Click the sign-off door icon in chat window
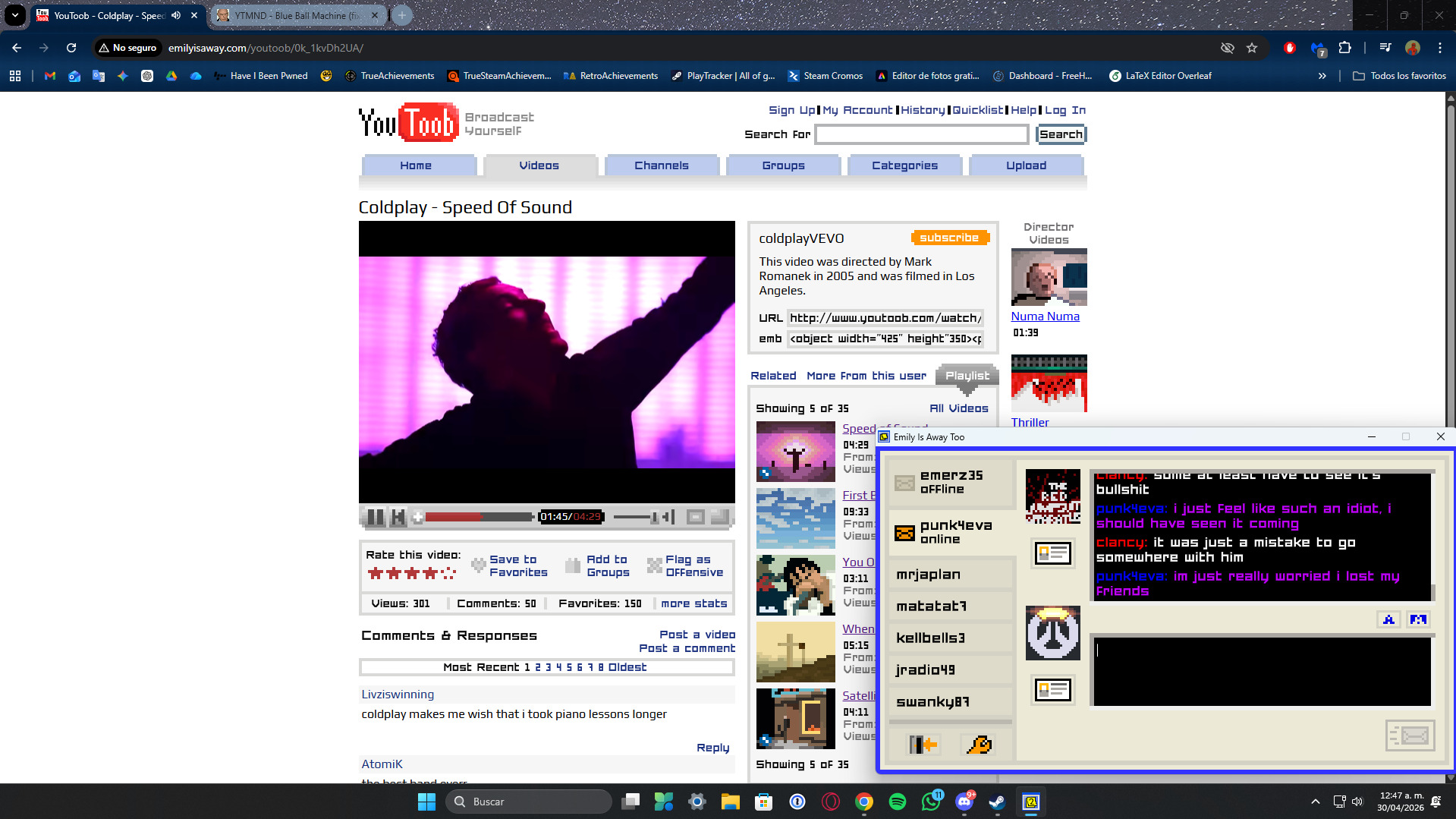This screenshot has height=819, width=1456. tap(923, 745)
